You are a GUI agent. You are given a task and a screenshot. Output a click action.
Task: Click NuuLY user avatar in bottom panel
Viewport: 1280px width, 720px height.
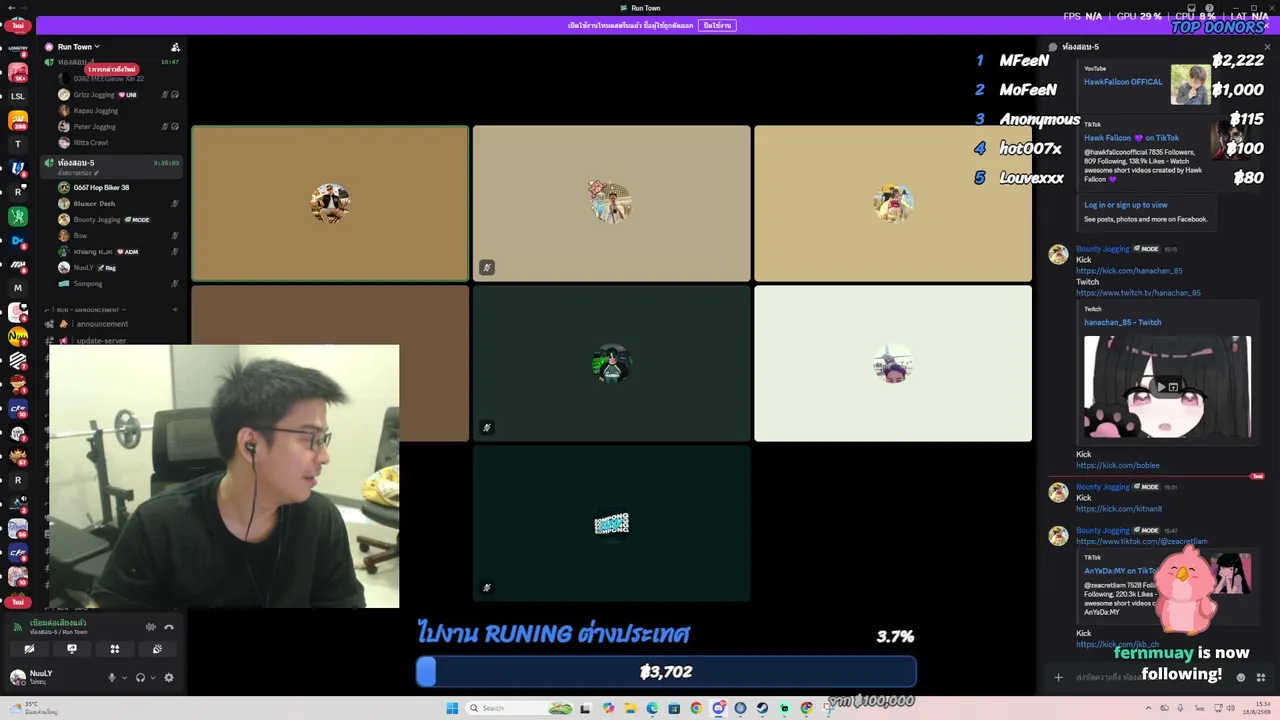(x=17, y=677)
